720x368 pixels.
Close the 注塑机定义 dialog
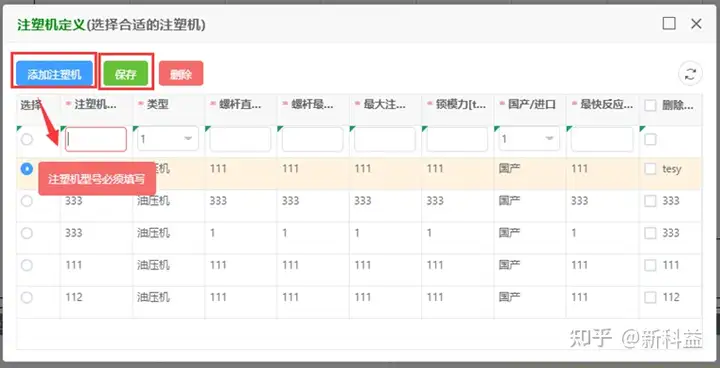696,24
